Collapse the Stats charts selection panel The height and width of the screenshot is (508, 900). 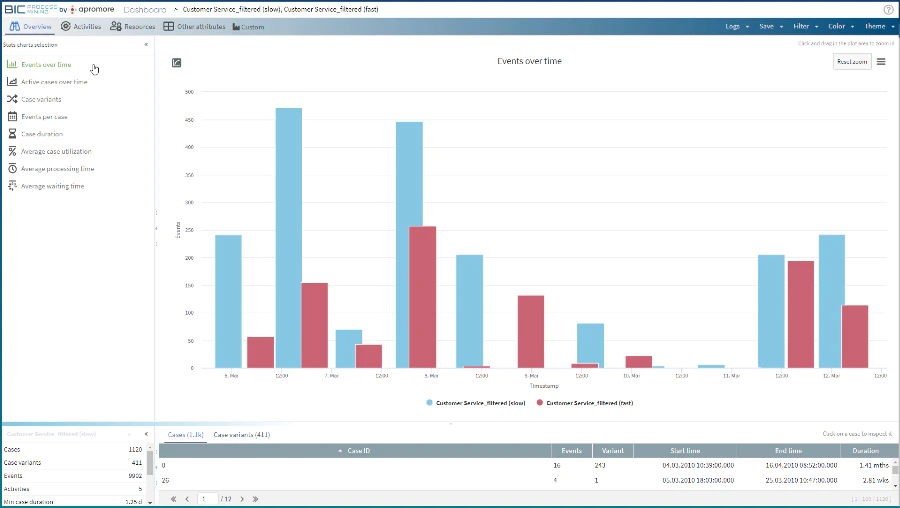coord(146,44)
